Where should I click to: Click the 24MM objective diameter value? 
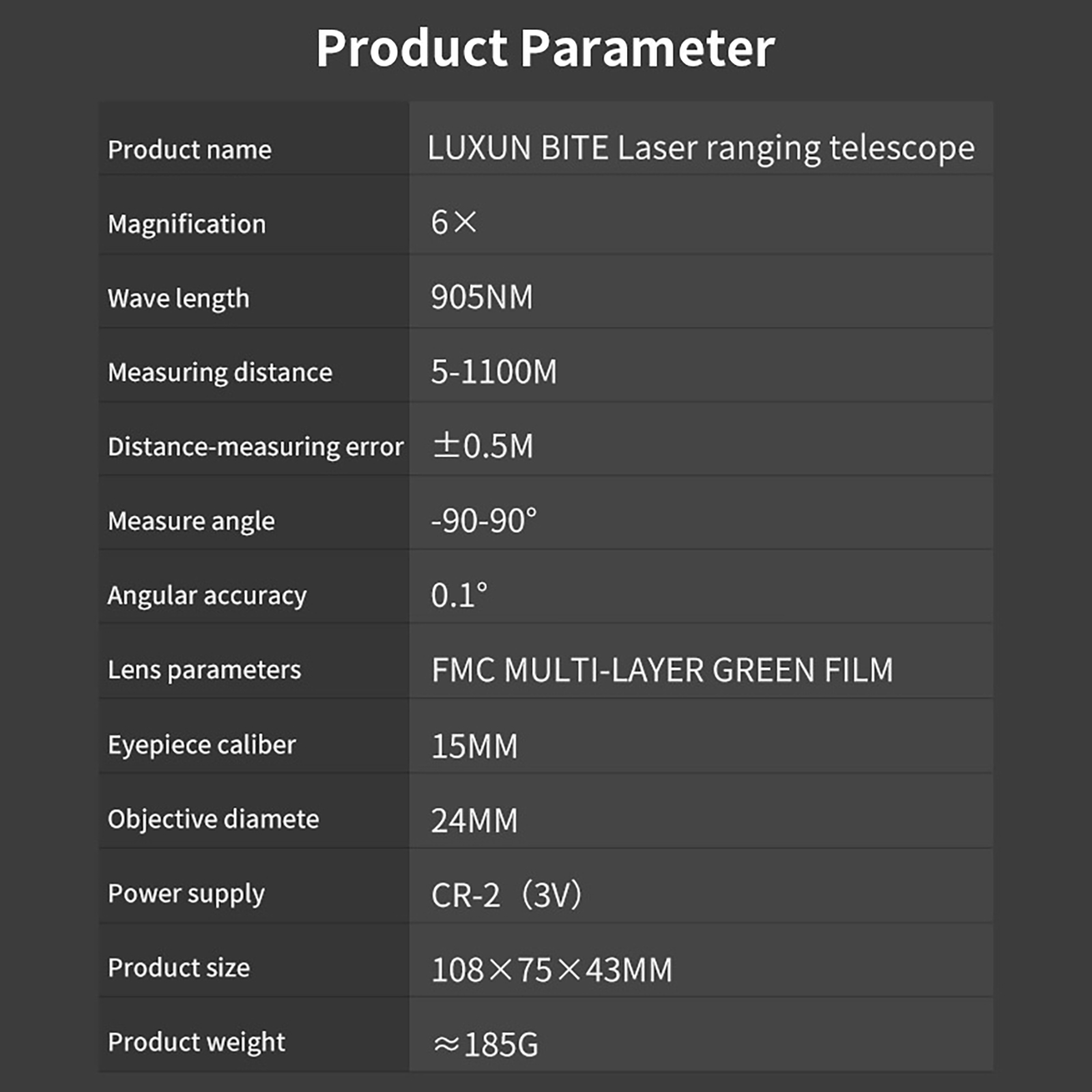point(474,820)
